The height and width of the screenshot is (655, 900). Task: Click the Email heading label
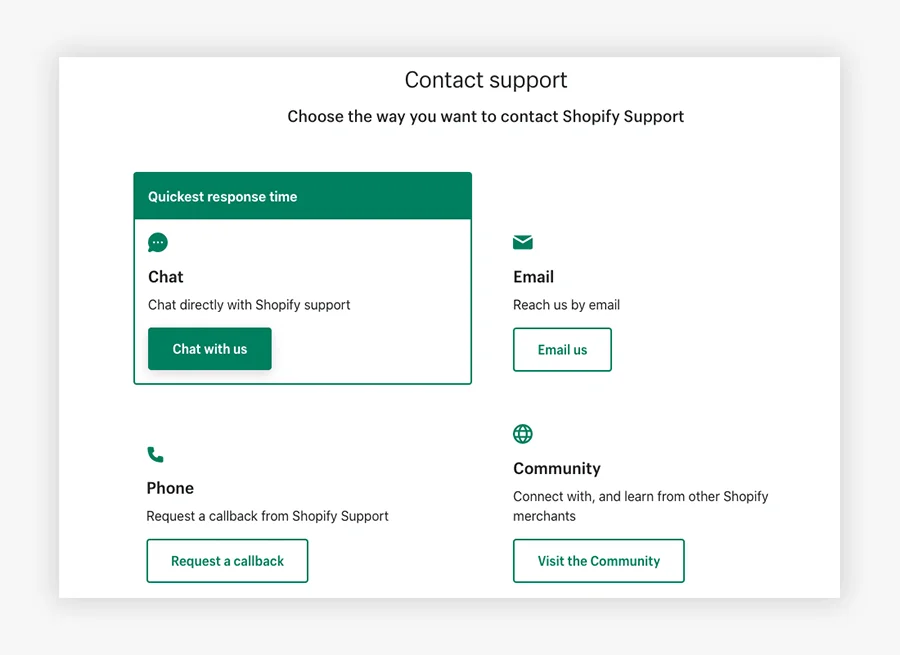click(533, 277)
